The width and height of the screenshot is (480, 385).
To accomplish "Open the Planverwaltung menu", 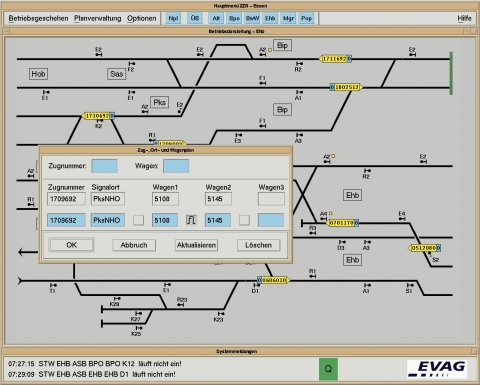I will (98, 18).
